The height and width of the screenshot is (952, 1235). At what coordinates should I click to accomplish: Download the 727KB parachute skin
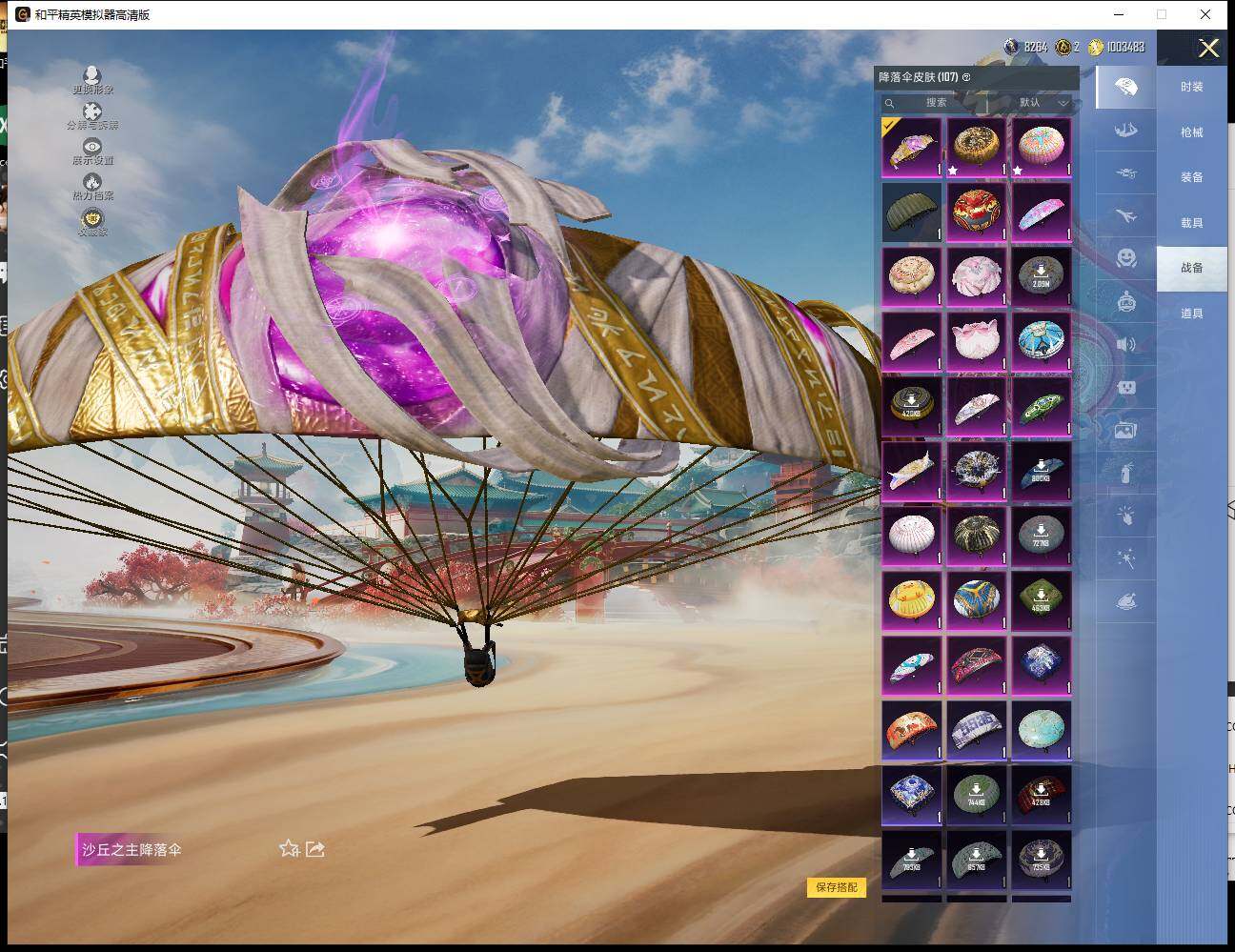(1042, 537)
